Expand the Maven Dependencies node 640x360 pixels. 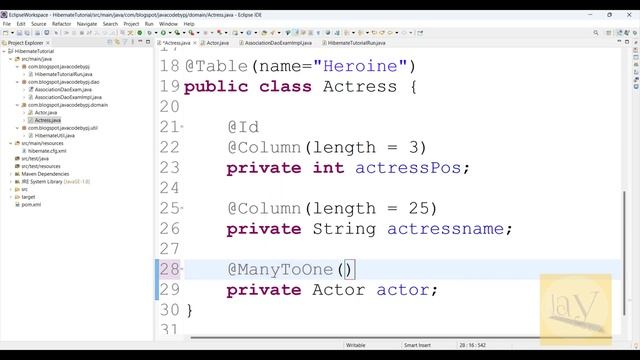[11, 174]
